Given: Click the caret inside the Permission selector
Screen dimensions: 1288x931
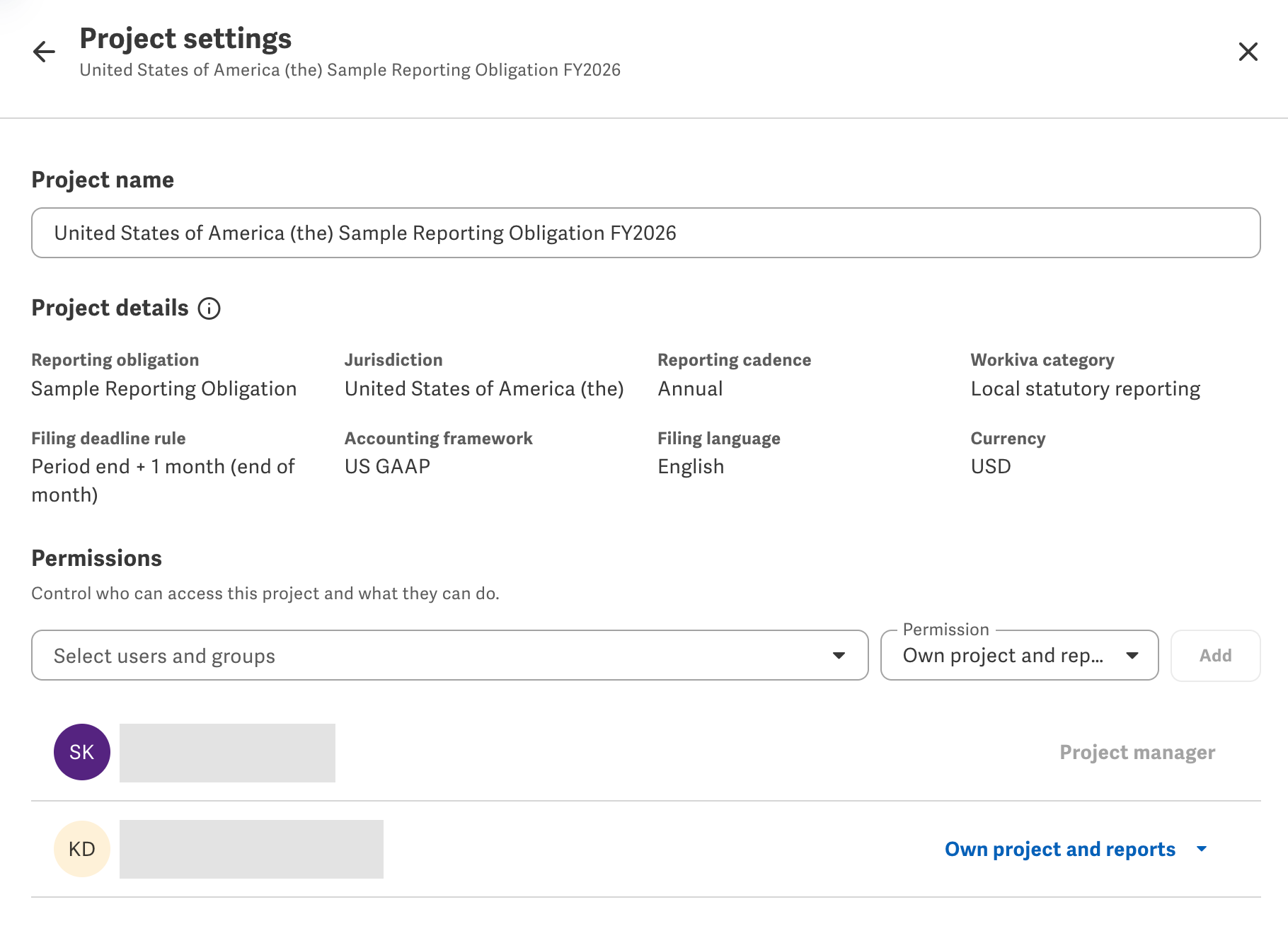Looking at the screenshot, I should (1132, 656).
